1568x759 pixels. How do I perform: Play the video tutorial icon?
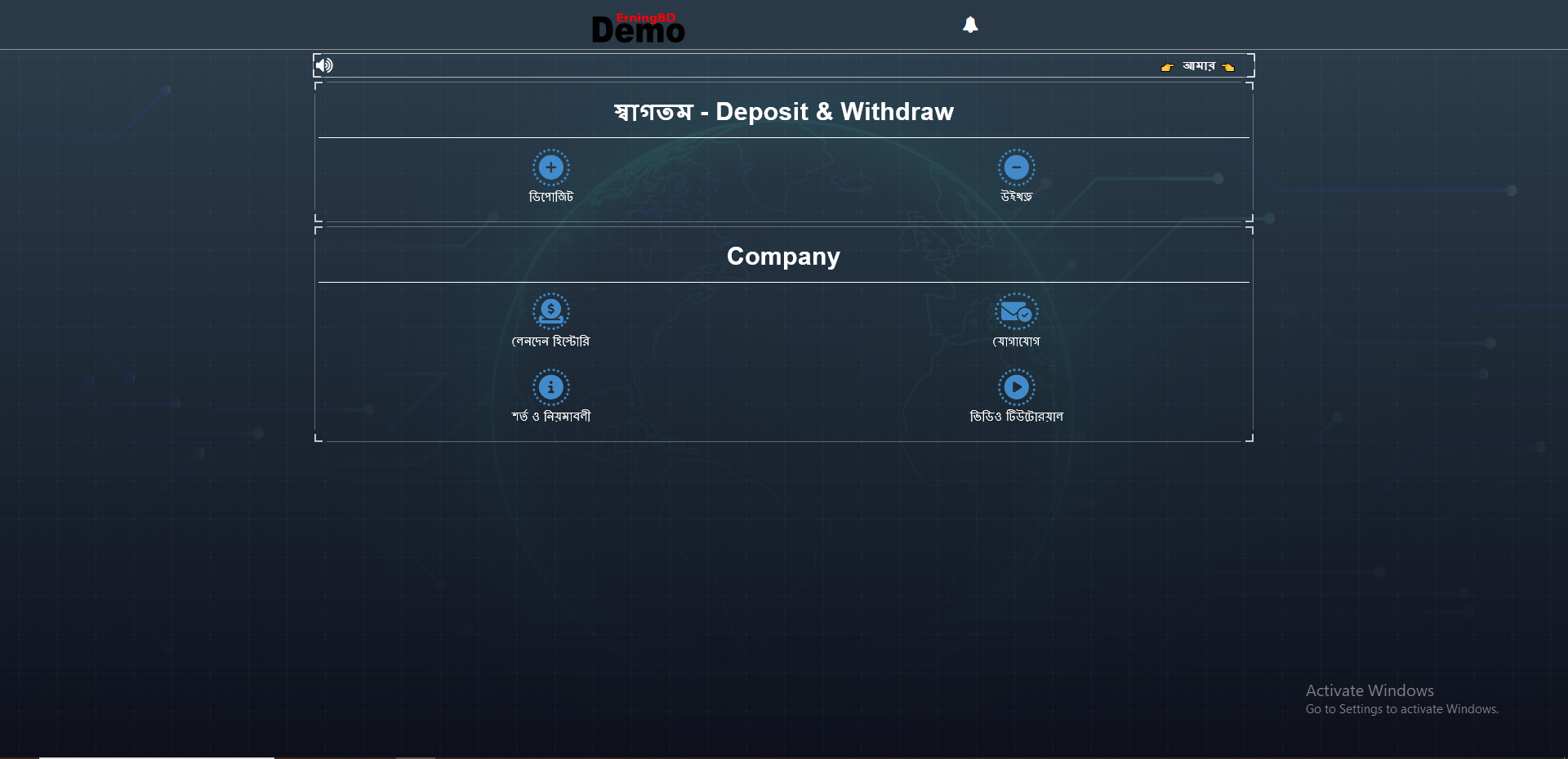(1016, 386)
